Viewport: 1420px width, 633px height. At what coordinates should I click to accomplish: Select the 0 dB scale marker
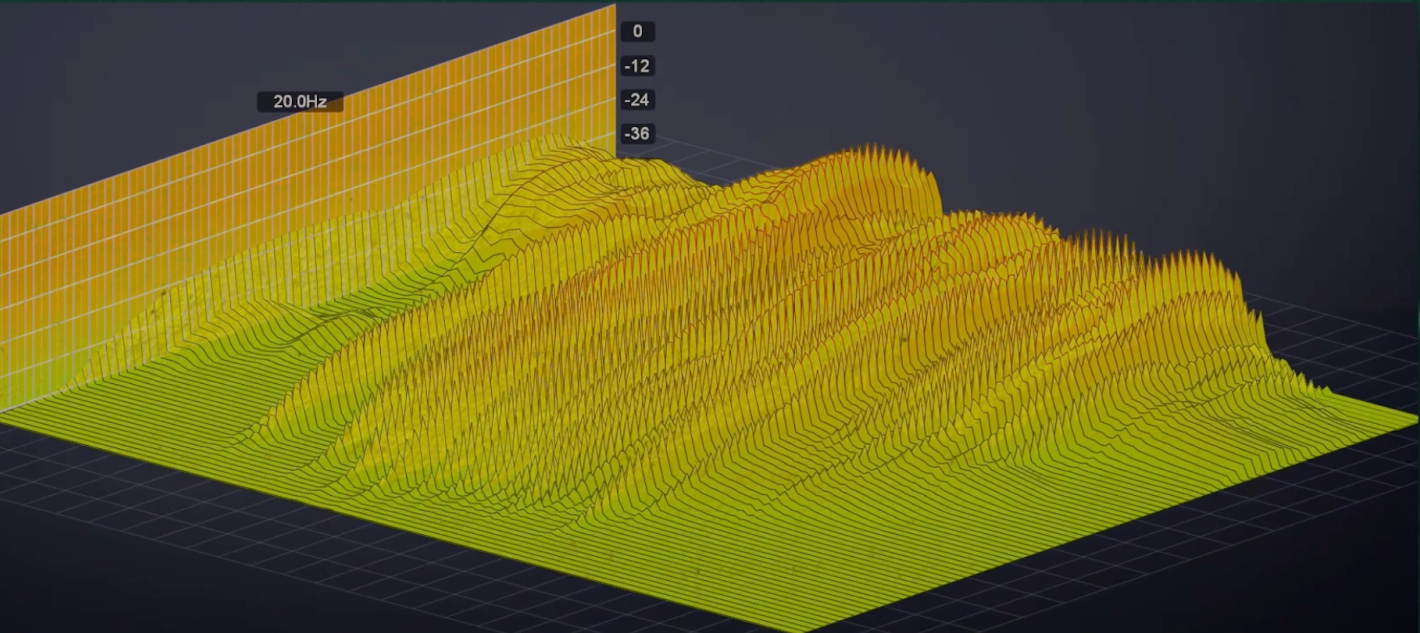coord(637,32)
